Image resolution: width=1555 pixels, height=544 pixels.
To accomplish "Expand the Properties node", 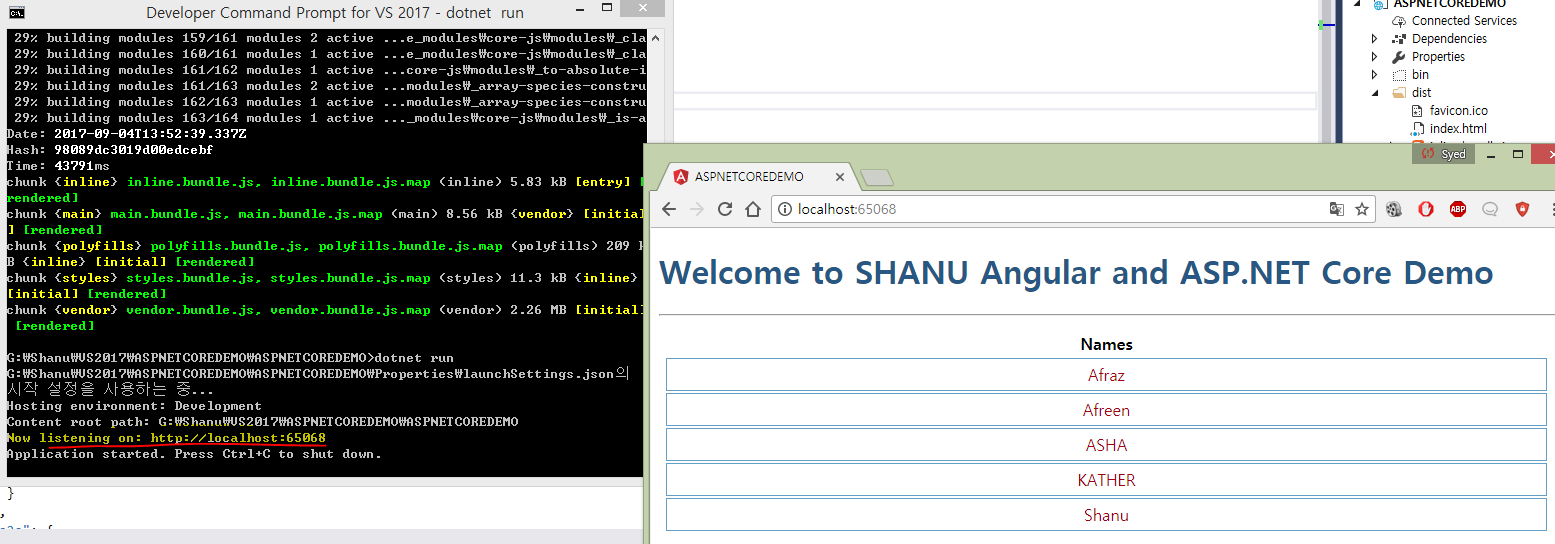I will point(1375,57).
